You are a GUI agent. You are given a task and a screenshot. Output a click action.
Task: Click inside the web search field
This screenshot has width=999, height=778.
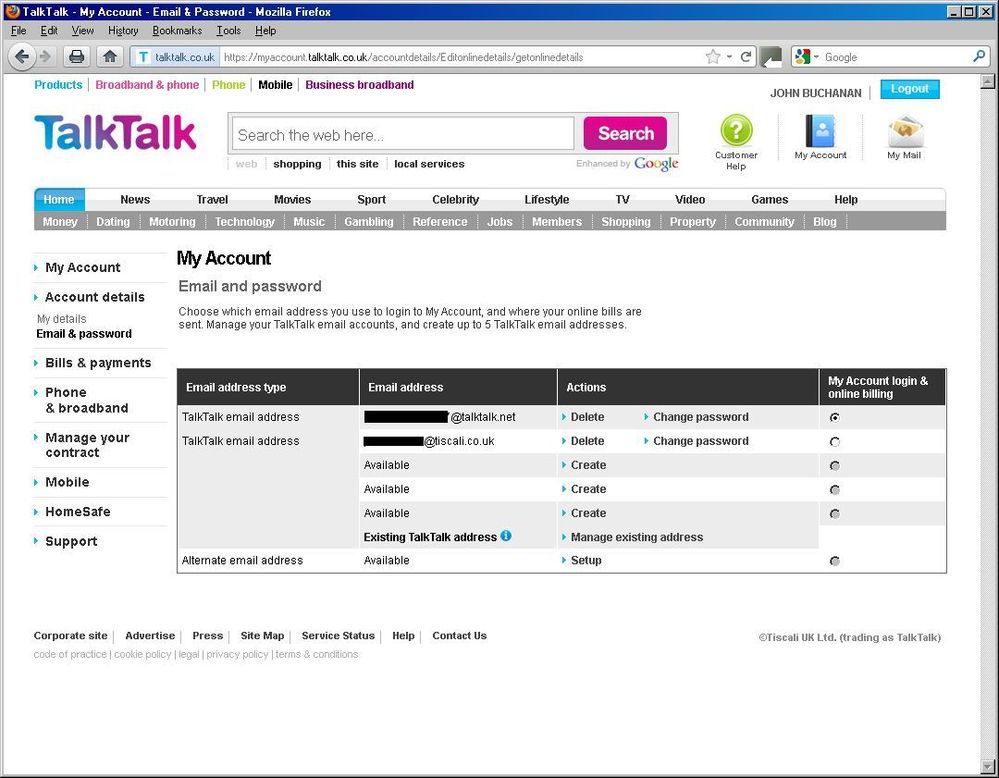pos(400,132)
